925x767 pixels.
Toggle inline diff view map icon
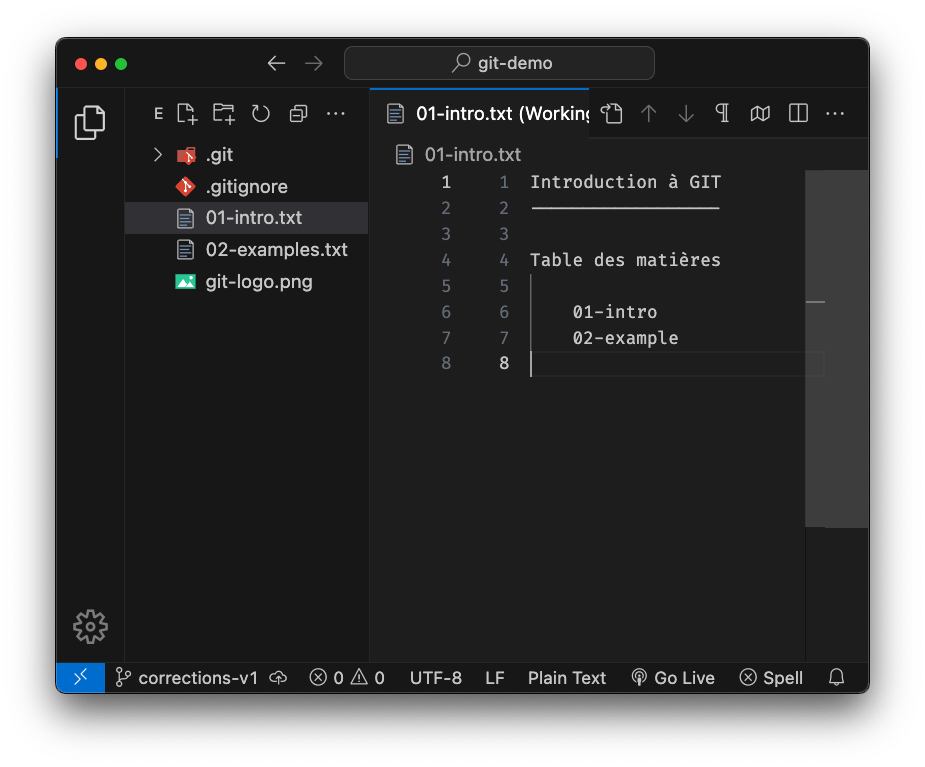pyautogui.click(x=760, y=113)
